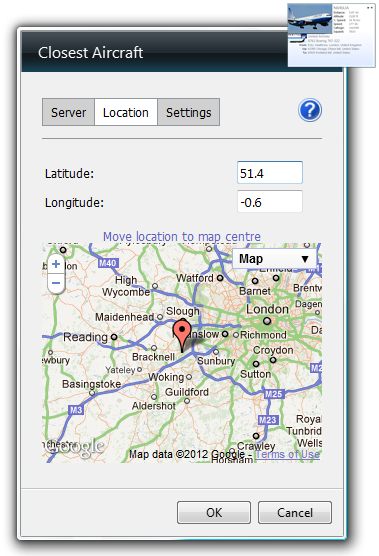This screenshot has width=379, height=556.
Task: Focus the Longitude input field
Action: 270,202
